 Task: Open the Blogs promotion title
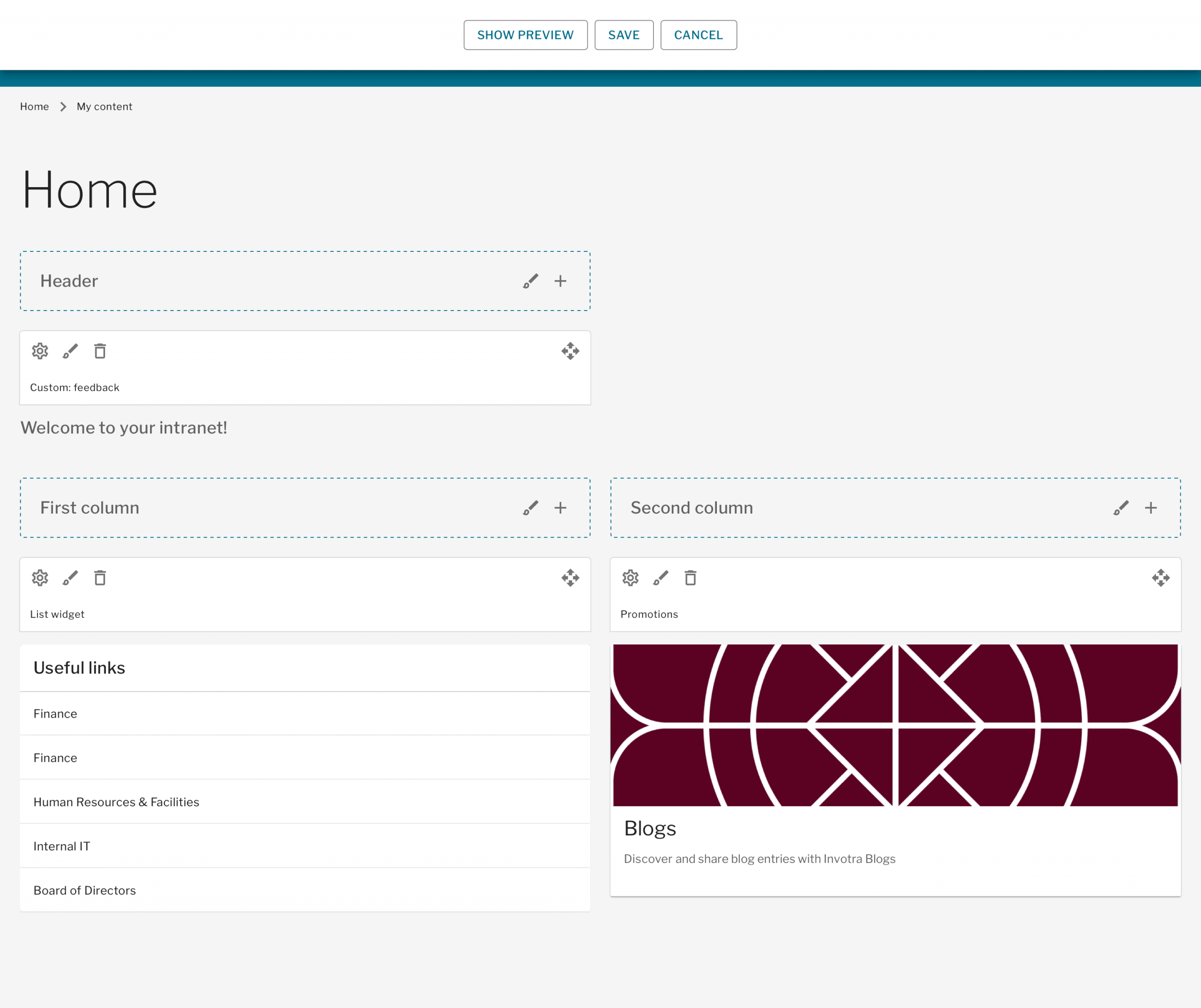tap(650, 828)
